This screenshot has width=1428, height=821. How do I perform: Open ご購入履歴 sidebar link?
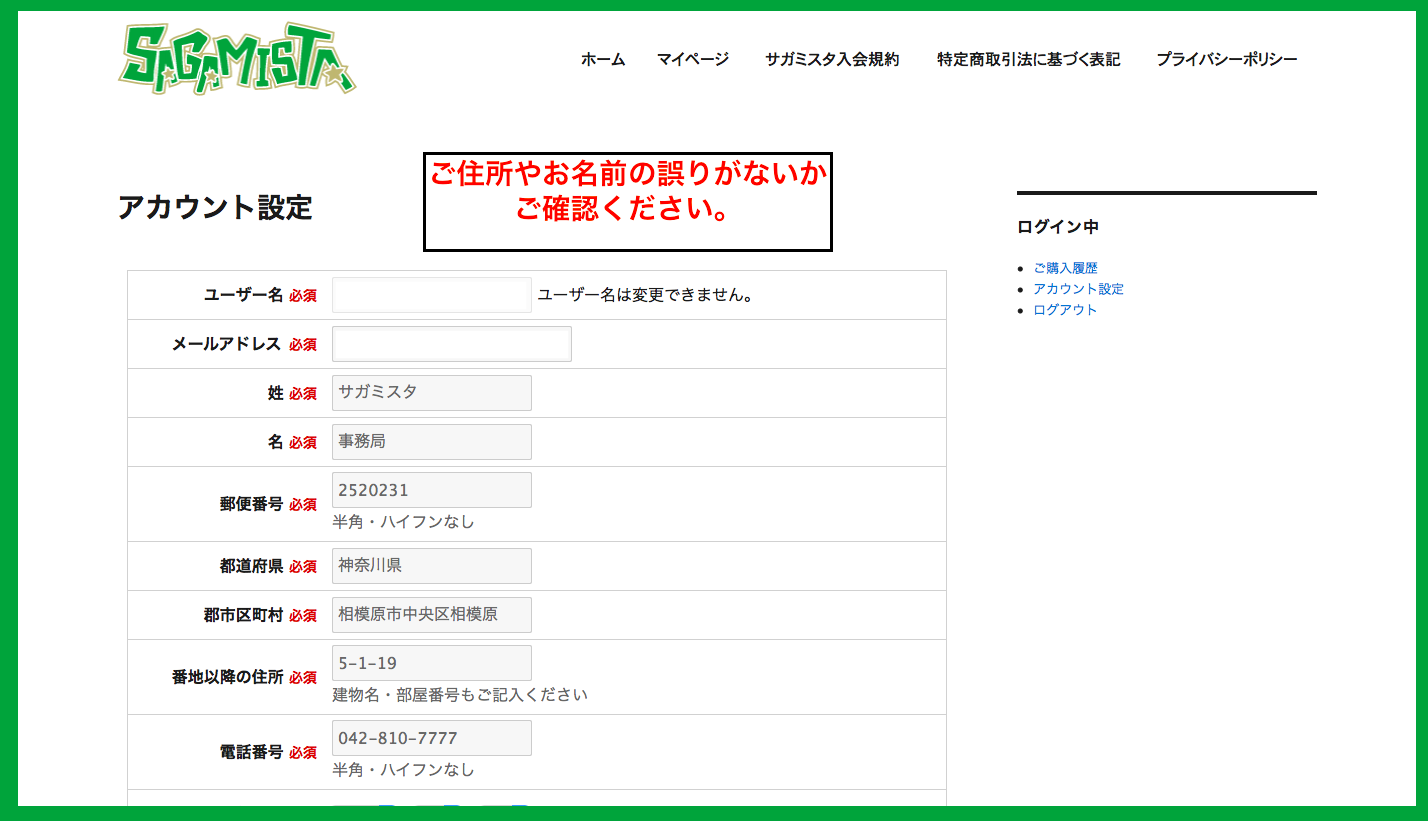1065,268
